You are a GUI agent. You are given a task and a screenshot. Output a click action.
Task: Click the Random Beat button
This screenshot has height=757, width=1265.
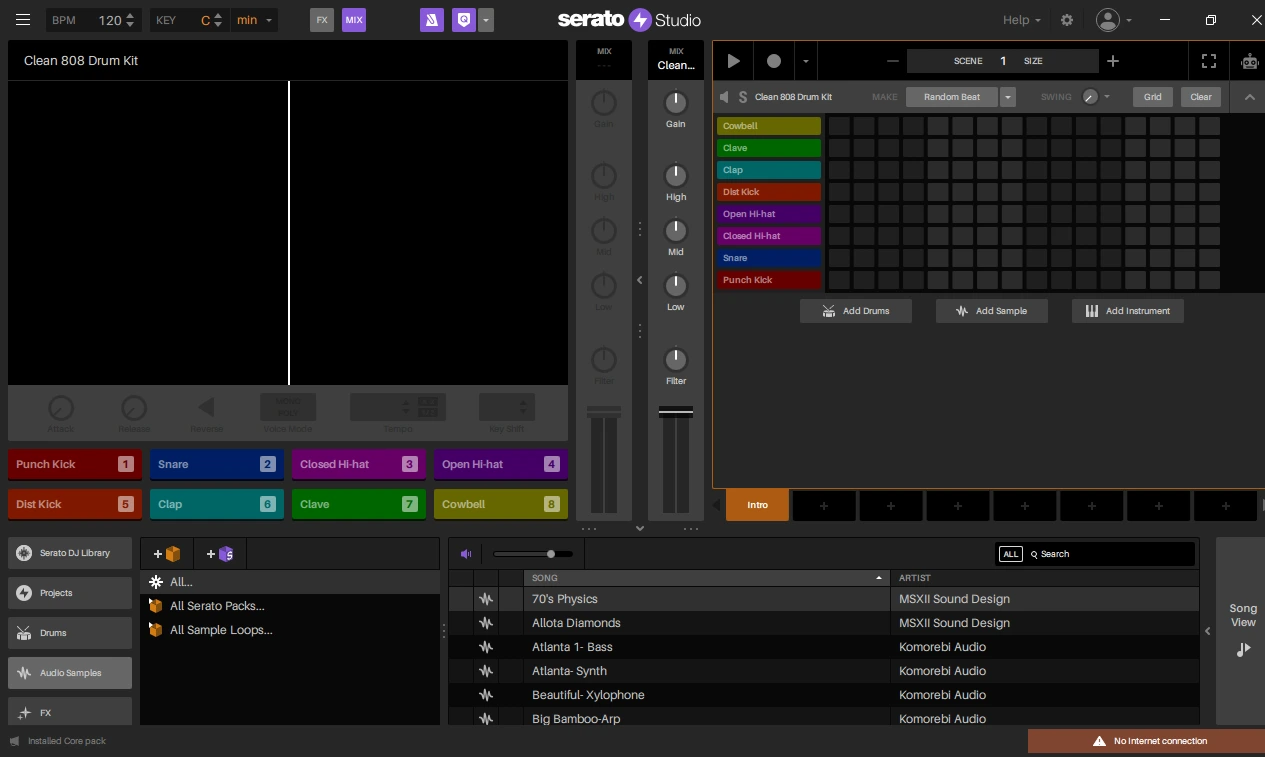[x=951, y=97]
